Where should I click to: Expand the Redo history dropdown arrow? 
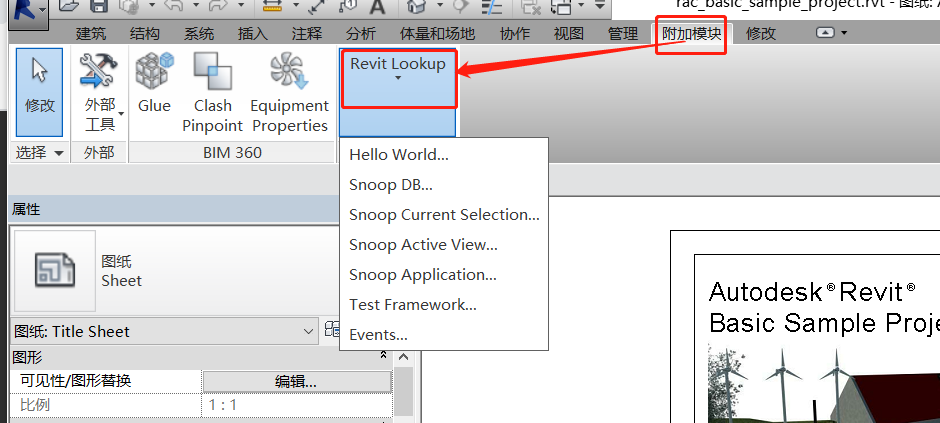point(240,5)
